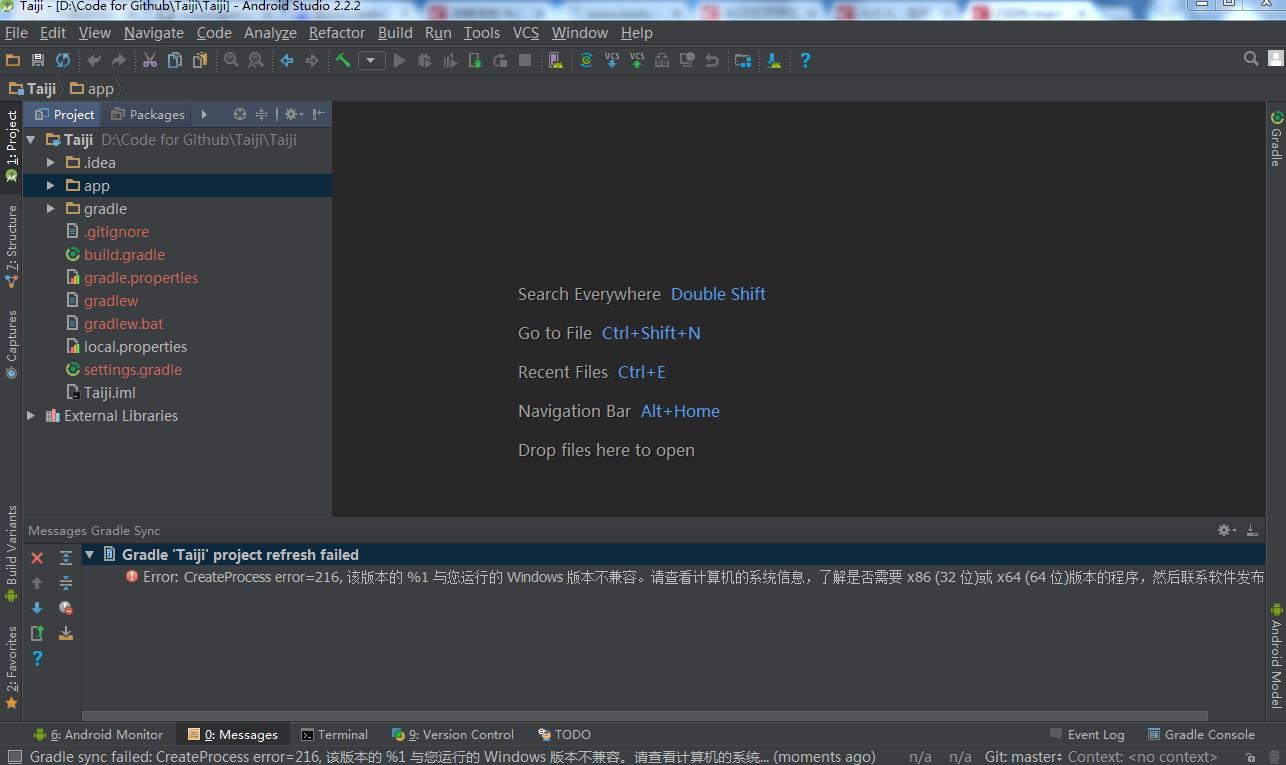Open Messages panel gear settings dropdown

coord(1227,530)
